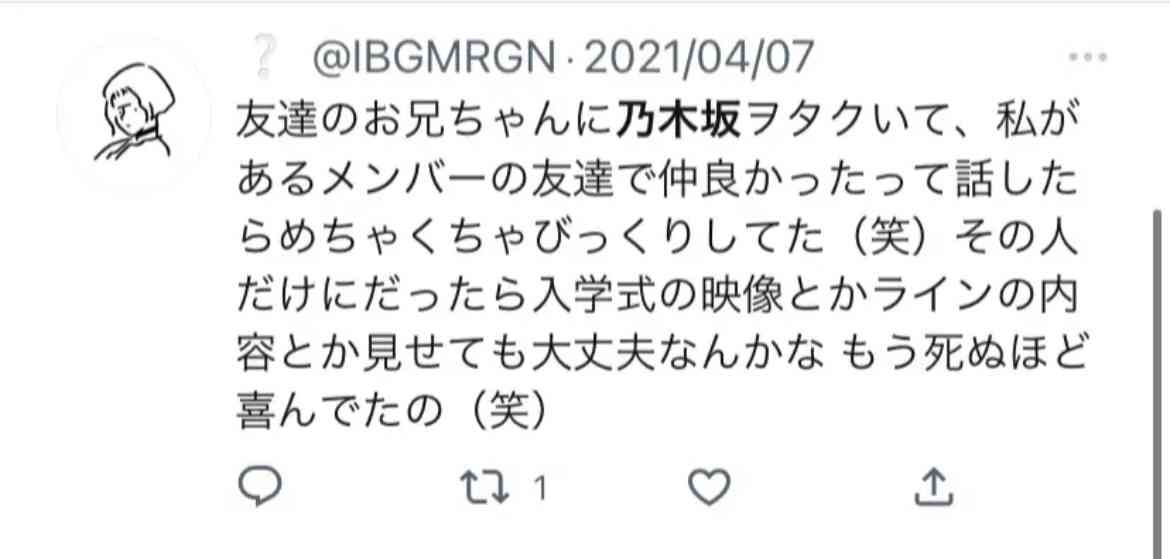The height and width of the screenshot is (559, 1170).
Task: Click the retweet count number 1
Action: [541, 489]
